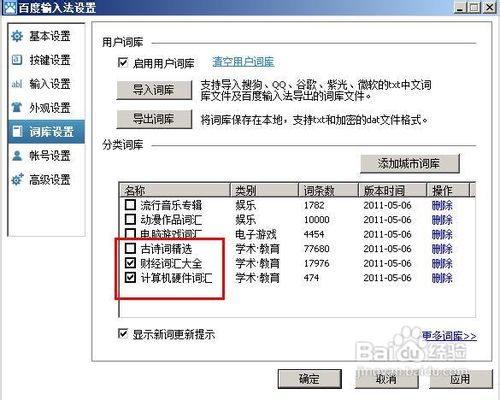Screen dimensions: 500x400
Task: Click the gears icon beside 高级设置
Action: click(x=17, y=180)
